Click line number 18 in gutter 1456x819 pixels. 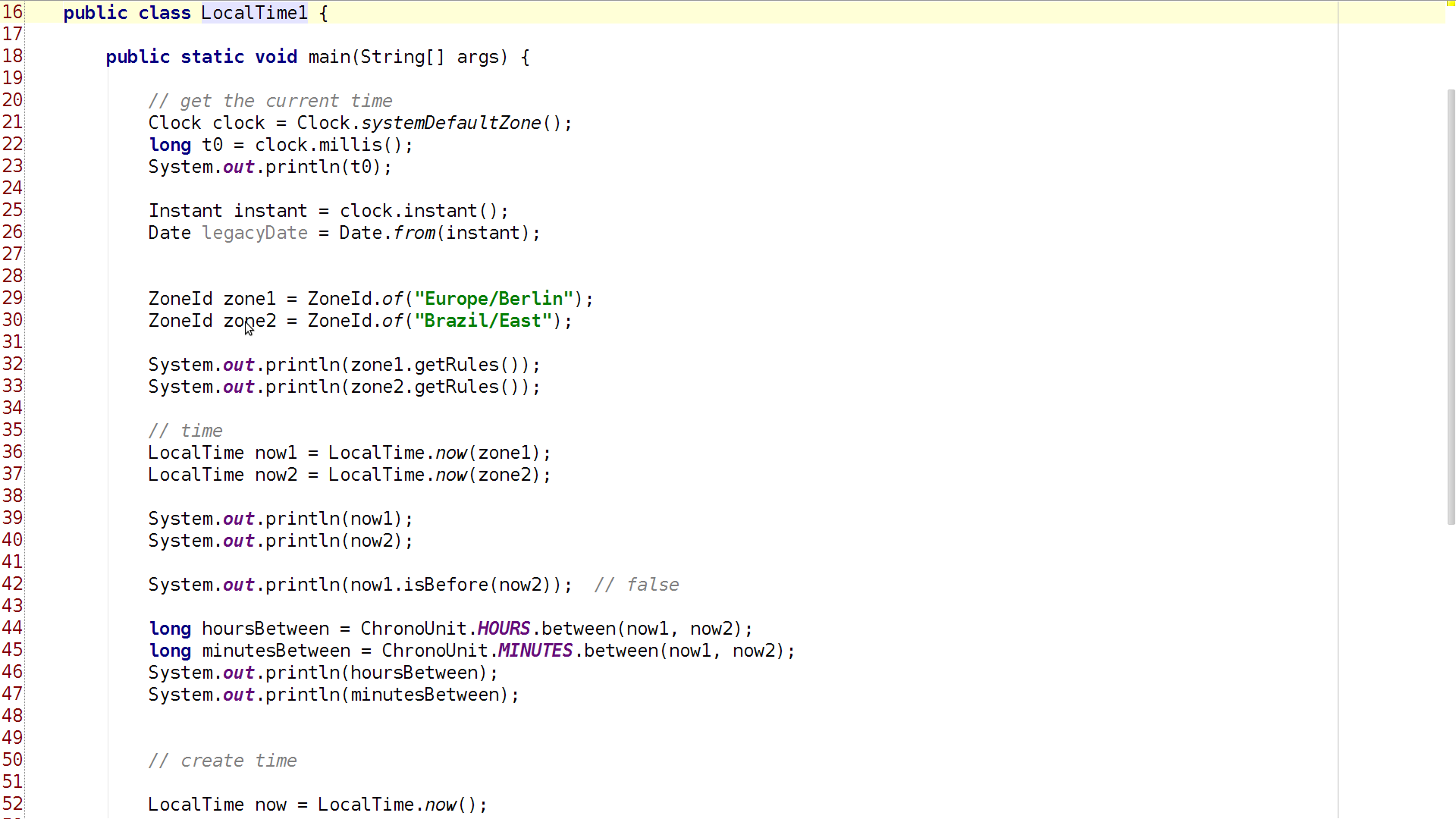click(x=12, y=56)
